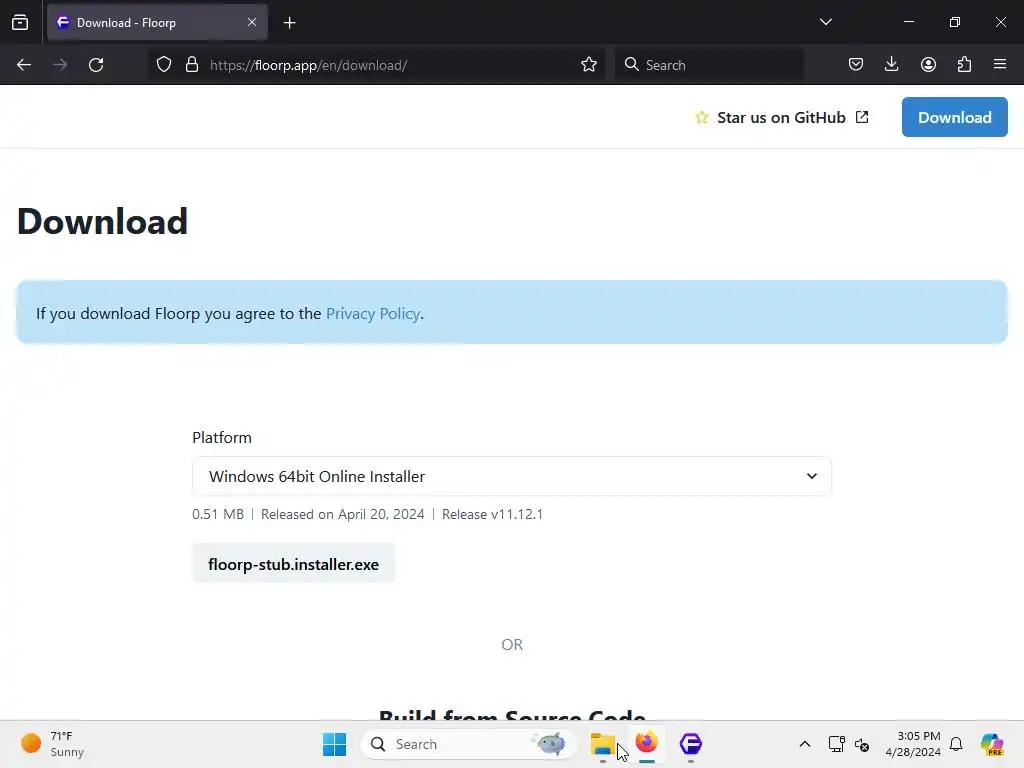Image resolution: width=1024 pixels, height=768 pixels.
Task: Switch to Firefox on the taskbar
Action: [x=647, y=743]
